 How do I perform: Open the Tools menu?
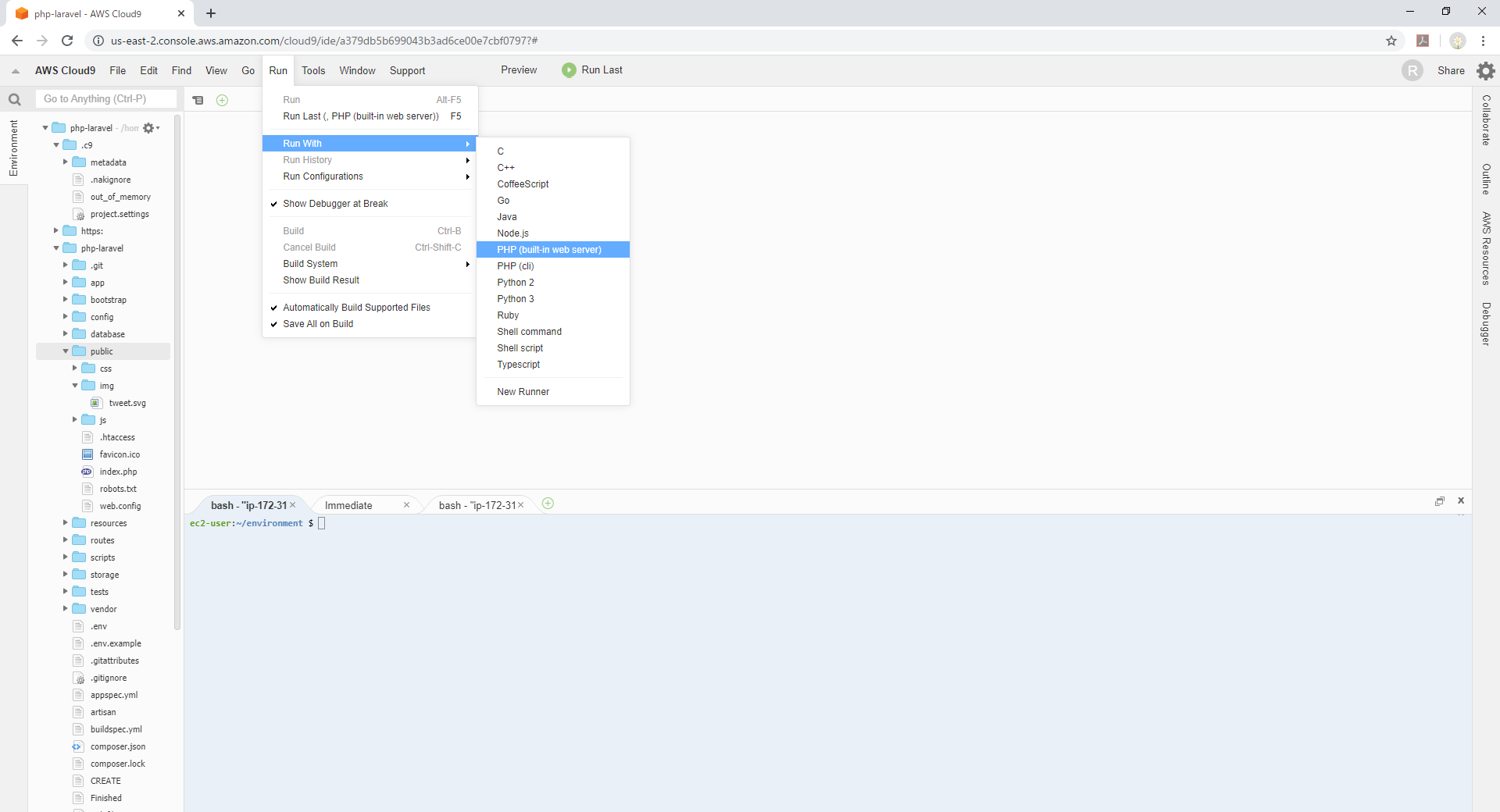[313, 70]
